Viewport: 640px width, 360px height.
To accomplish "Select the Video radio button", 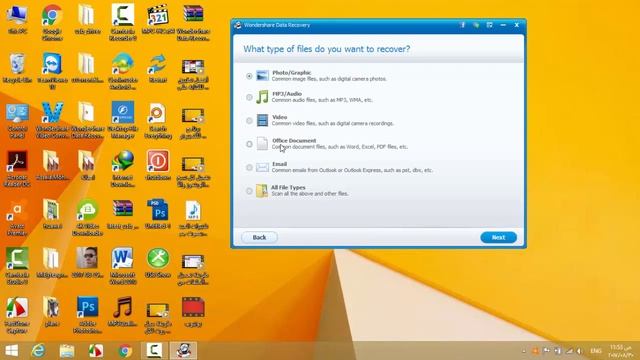I will click(249, 120).
